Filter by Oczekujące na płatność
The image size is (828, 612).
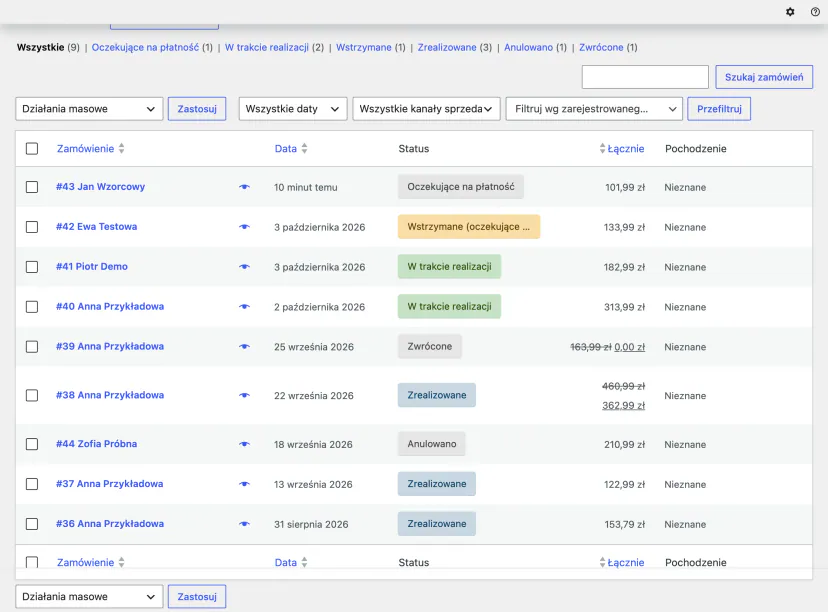coord(145,48)
